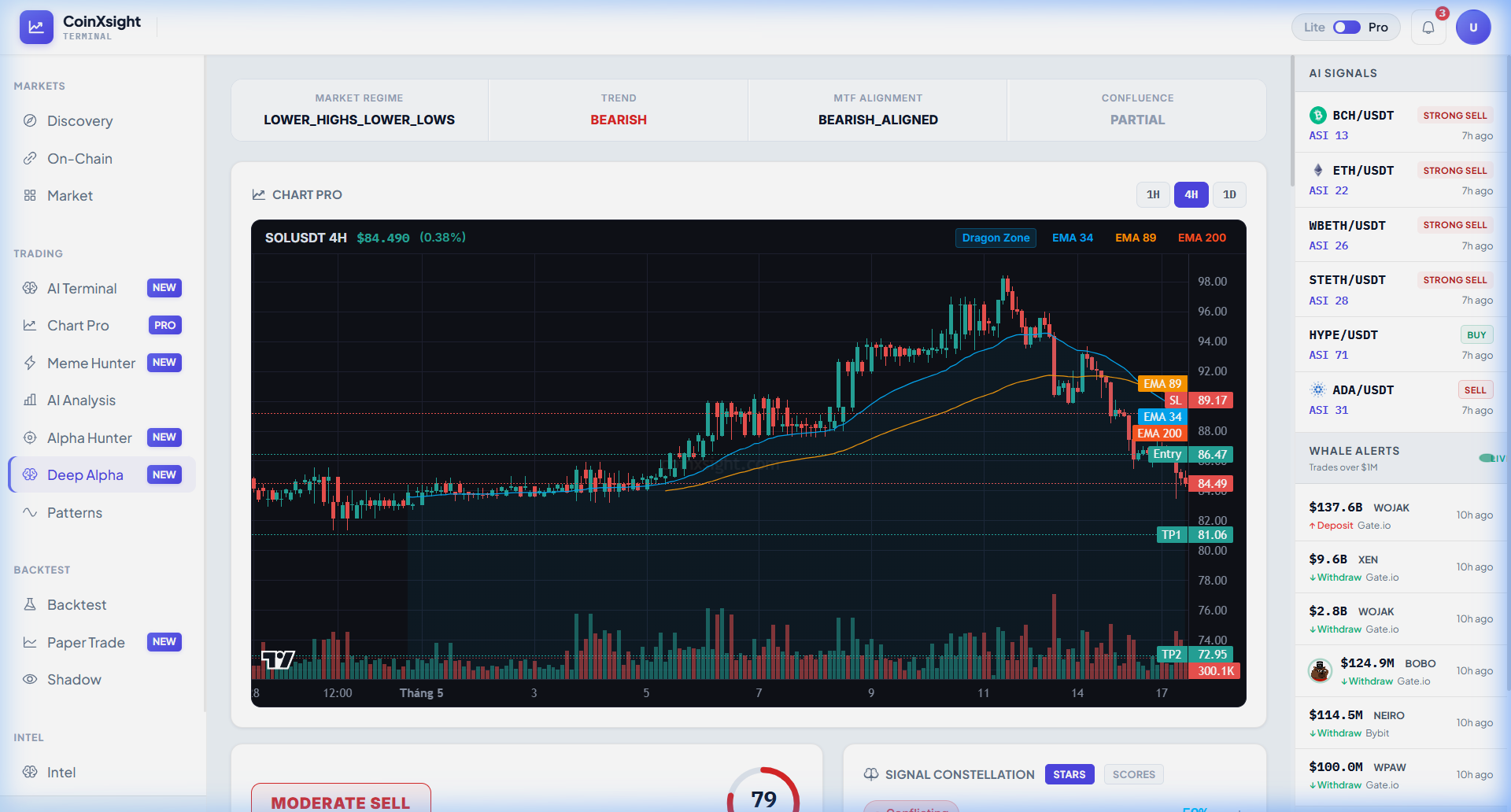
Task: Open the HYPE/USDT buy signal
Action: point(1401,345)
